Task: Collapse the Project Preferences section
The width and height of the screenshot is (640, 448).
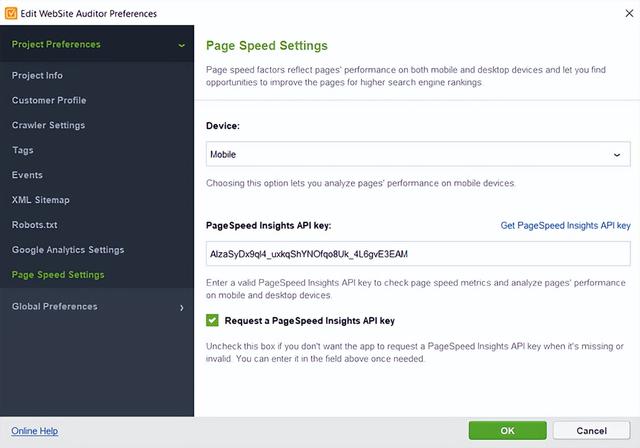Action: (x=97, y=44)
